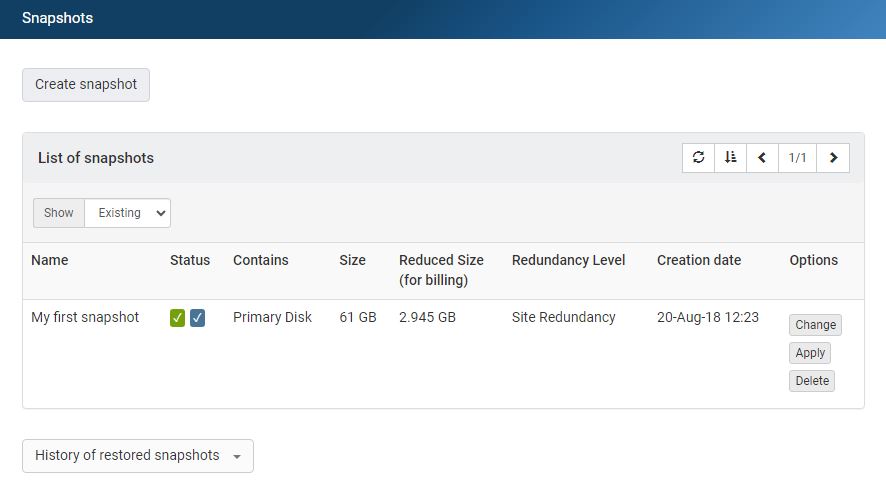Click the 1/1 page indicator
886x489 pixels.
[797, 158]
